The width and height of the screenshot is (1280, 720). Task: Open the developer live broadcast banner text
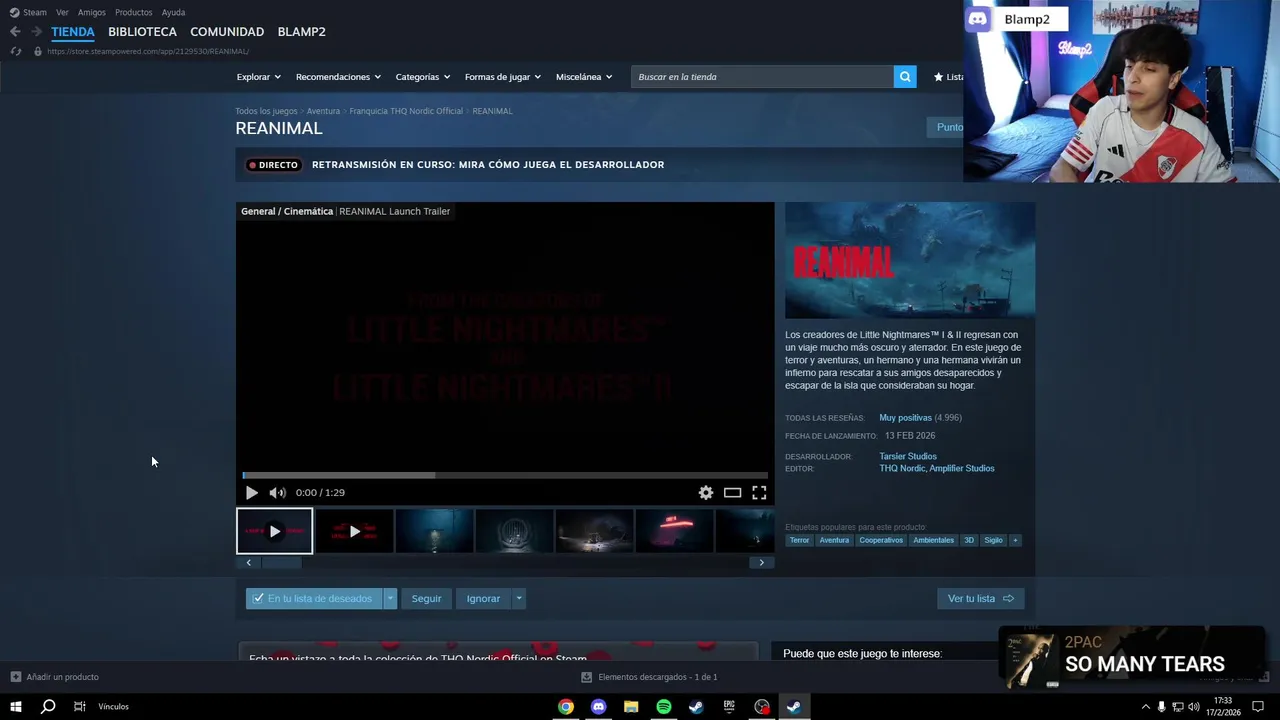coord(488,165)
